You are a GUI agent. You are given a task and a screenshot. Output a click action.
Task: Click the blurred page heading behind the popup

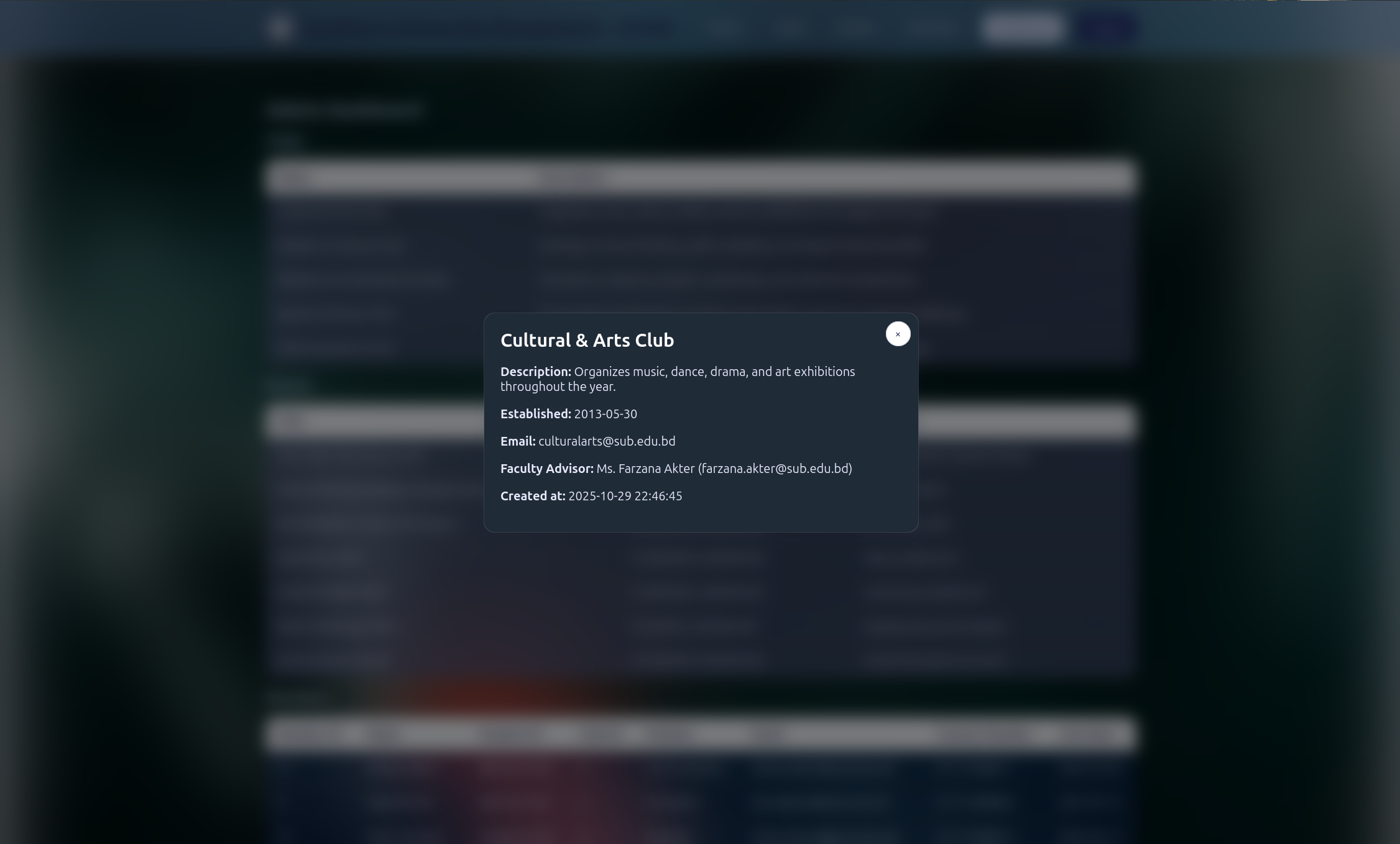pyautogui.click(x=346, y=111)
